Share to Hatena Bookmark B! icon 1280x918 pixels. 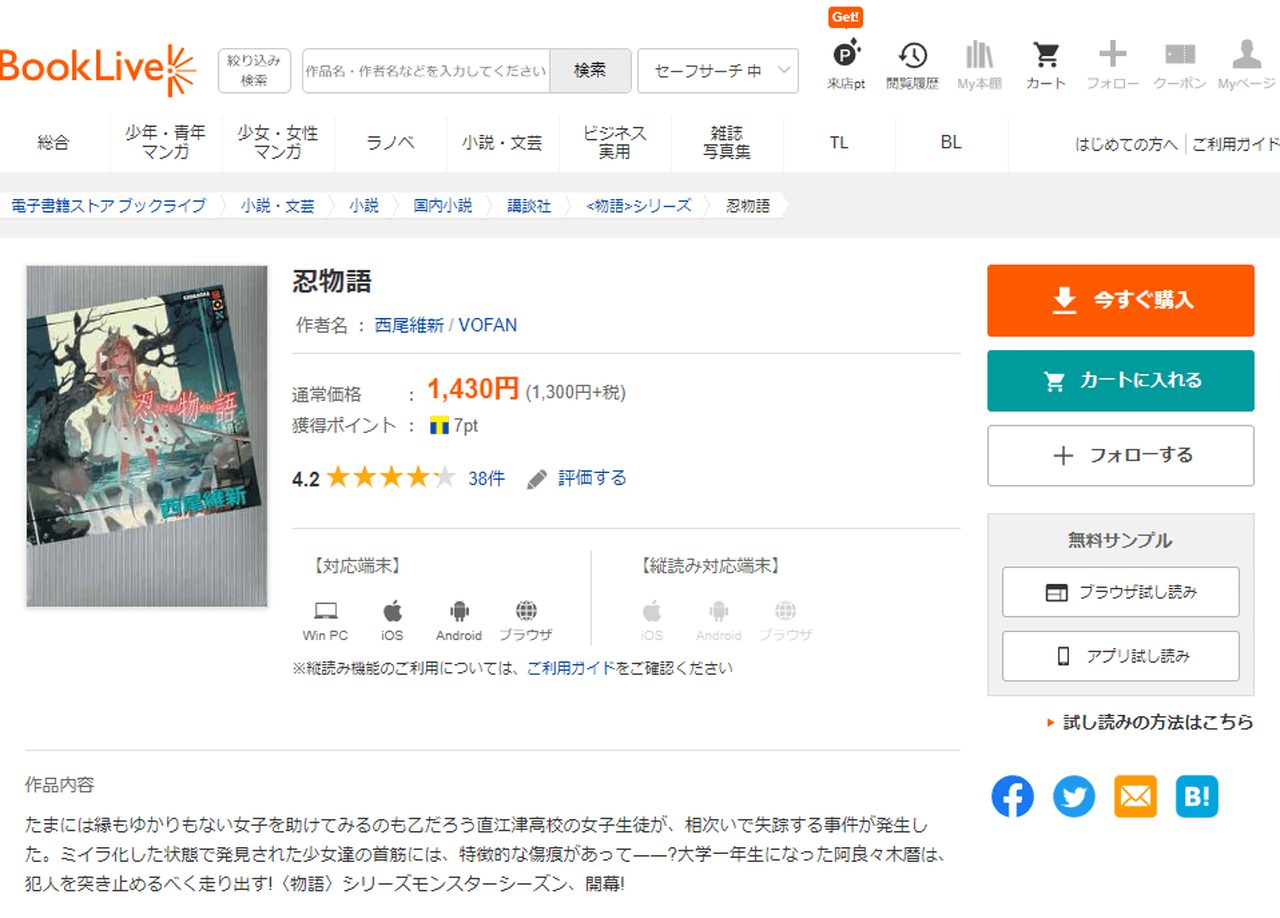click(x=1197, y=797)
